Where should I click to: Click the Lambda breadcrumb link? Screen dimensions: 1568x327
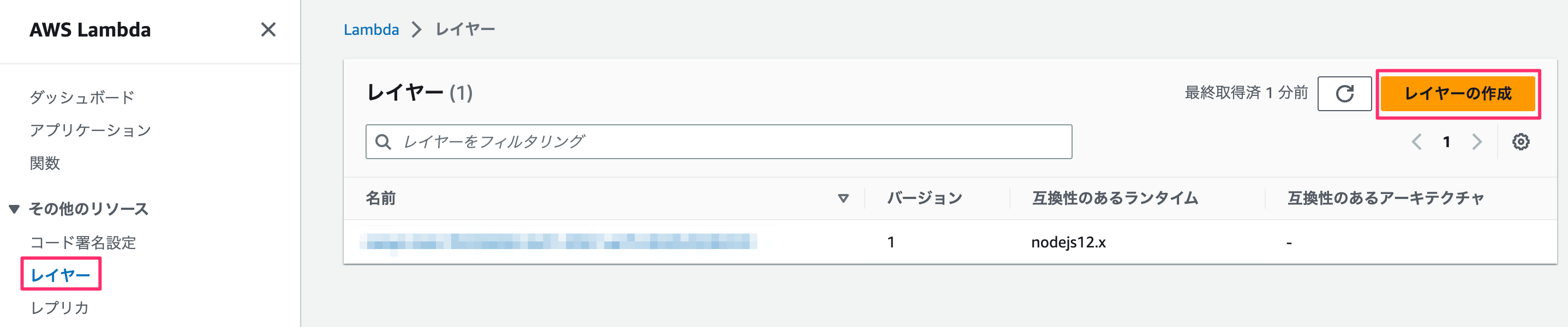tap(370, 29)
